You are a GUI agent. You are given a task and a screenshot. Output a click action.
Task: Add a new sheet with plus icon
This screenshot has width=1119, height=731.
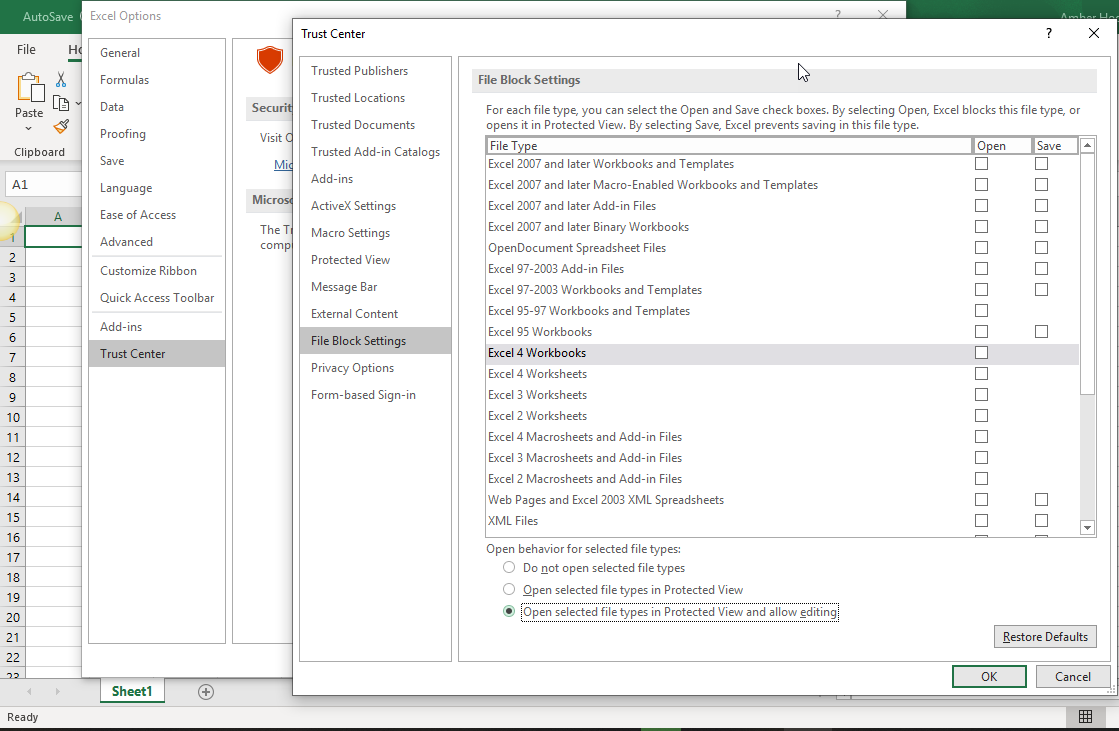click(206, 692)
